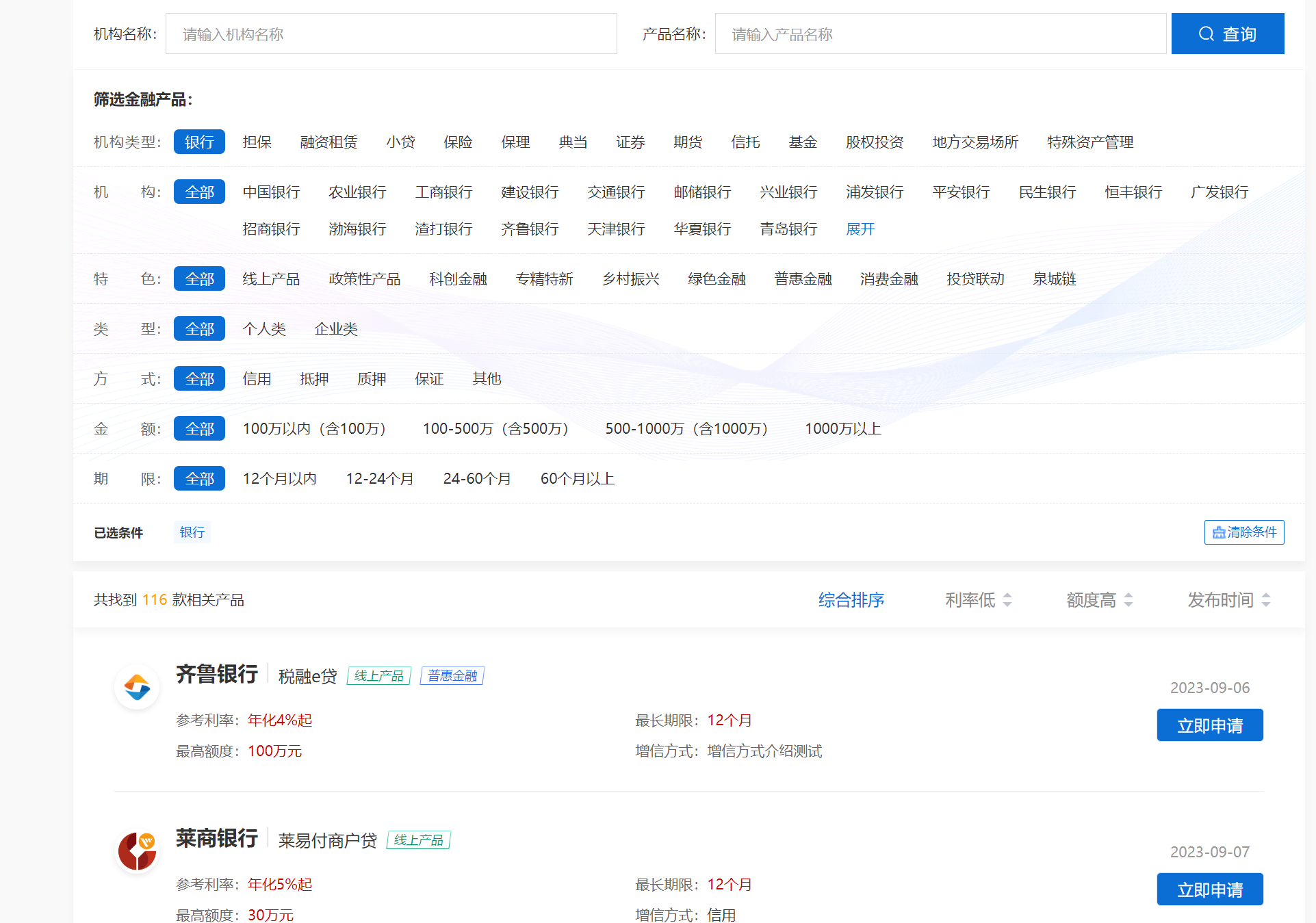The image size is (1316, 923).
Task: Filter feature by 线上产品
Action: click(x=271, y=278)
